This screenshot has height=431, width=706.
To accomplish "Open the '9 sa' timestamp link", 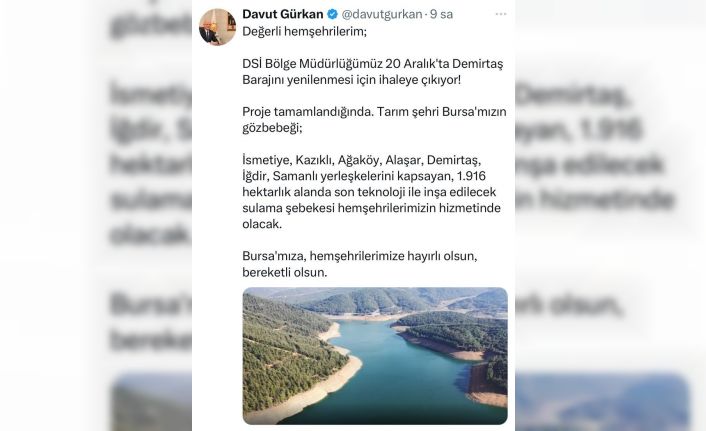I will click(x=441, y=14).
